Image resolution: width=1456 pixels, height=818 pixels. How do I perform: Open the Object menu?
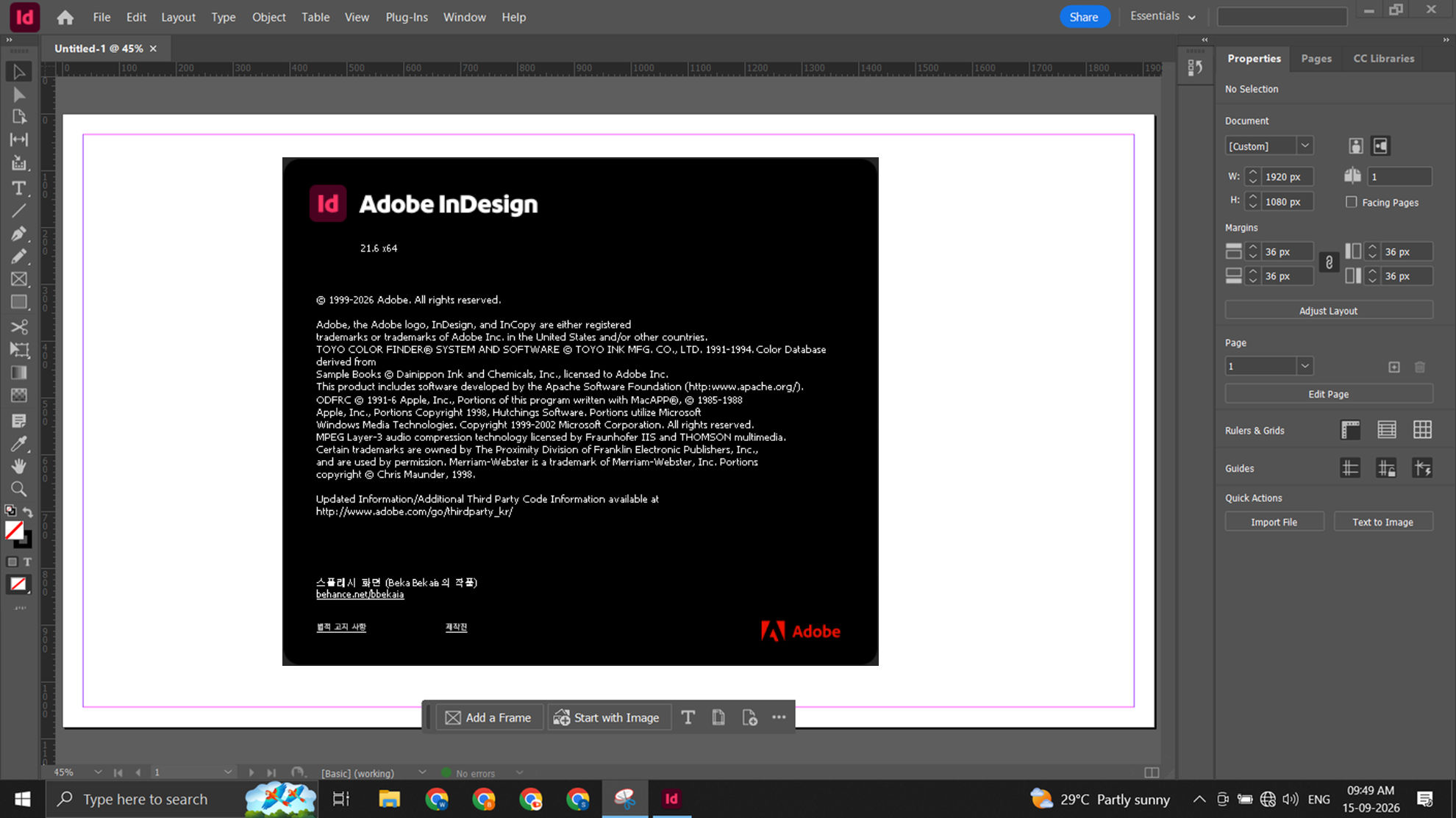click(268, 17)
